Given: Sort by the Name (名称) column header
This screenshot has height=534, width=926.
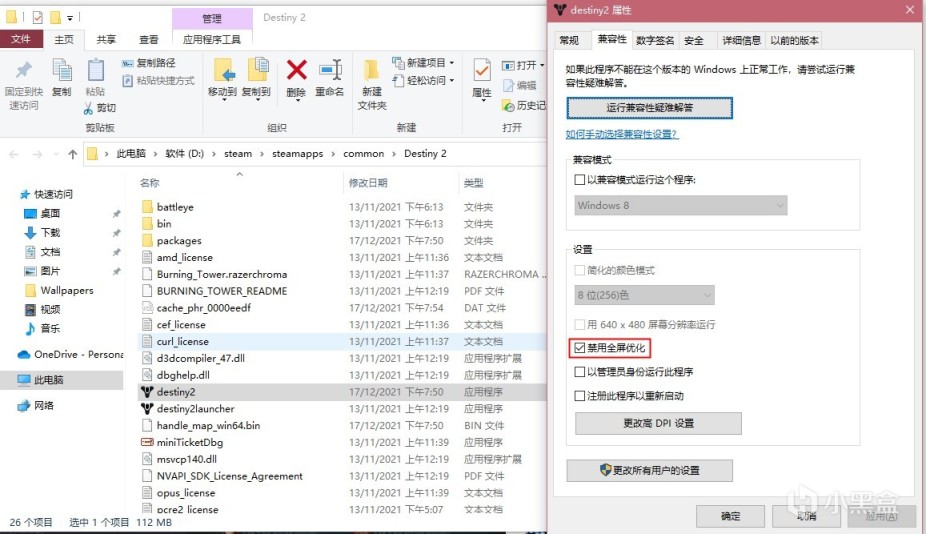Looking at the screenshot, I should tap(149, 183).
